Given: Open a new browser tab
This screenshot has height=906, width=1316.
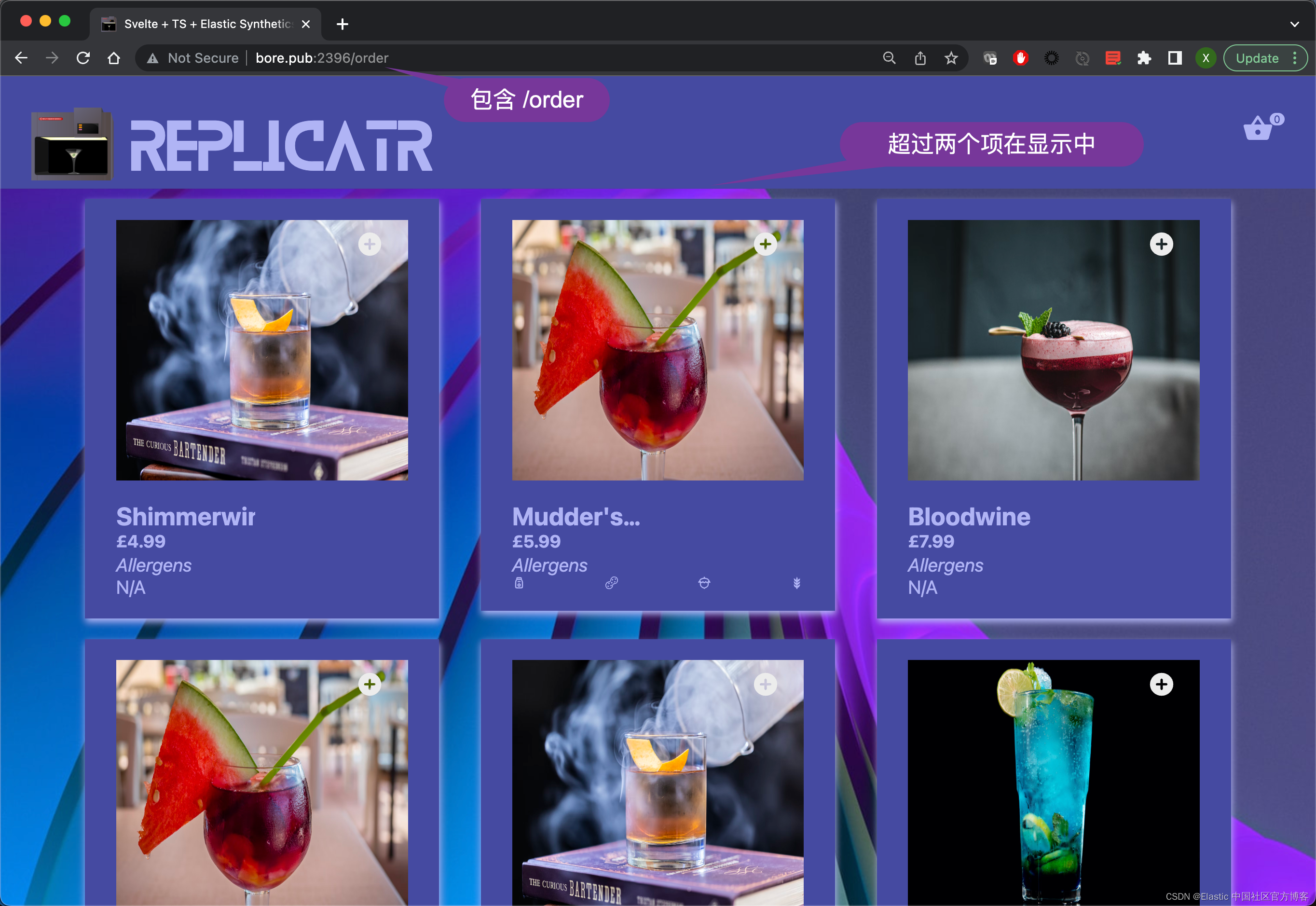Looking at the screenshot, I should (x=342, y=24).
